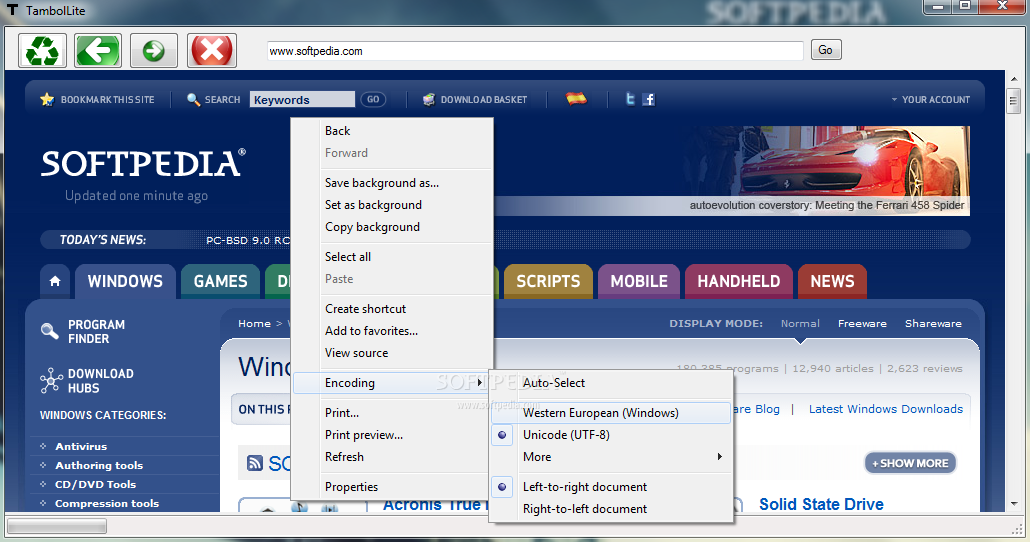Image resolution: width=1030 pixels, height=542 pixels.
Task: Open the Facebook icon link
Action: coord(648,99)
